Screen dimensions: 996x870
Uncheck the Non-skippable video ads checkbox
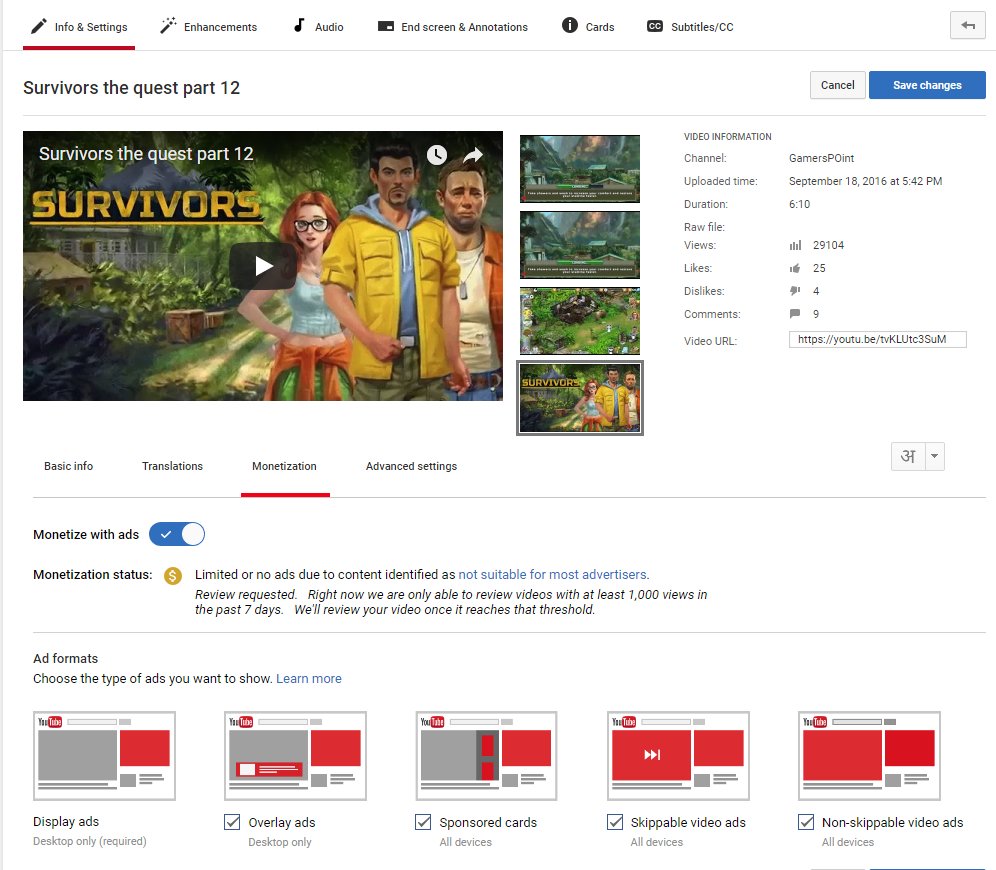(x=806, y=822)
